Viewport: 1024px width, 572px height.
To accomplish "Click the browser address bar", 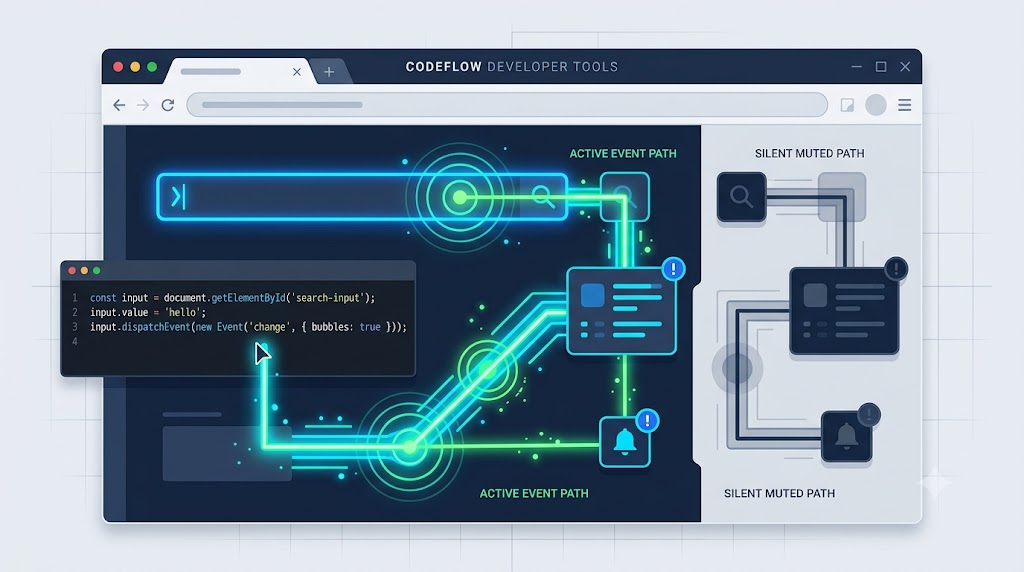I will pyautogui.click(x=507, y=104).
